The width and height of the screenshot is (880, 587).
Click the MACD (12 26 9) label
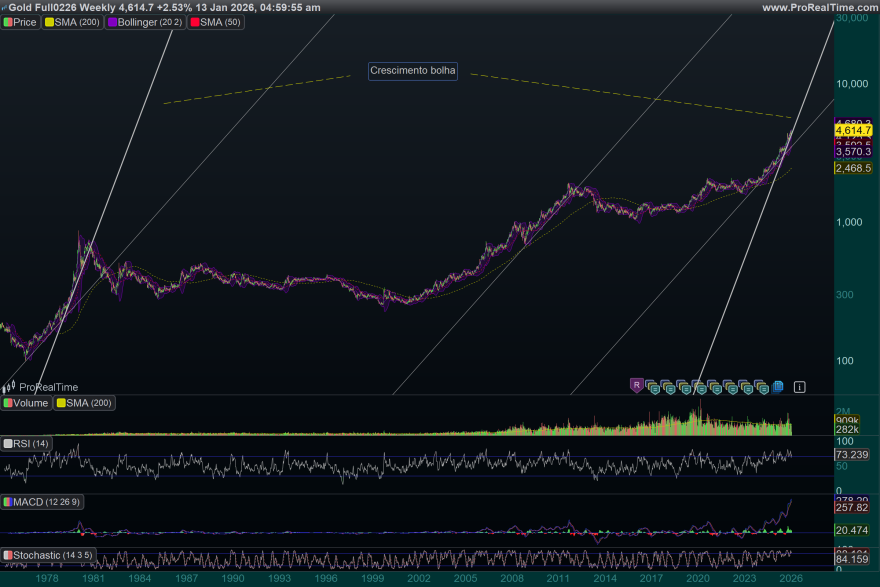tap(42, 501)
